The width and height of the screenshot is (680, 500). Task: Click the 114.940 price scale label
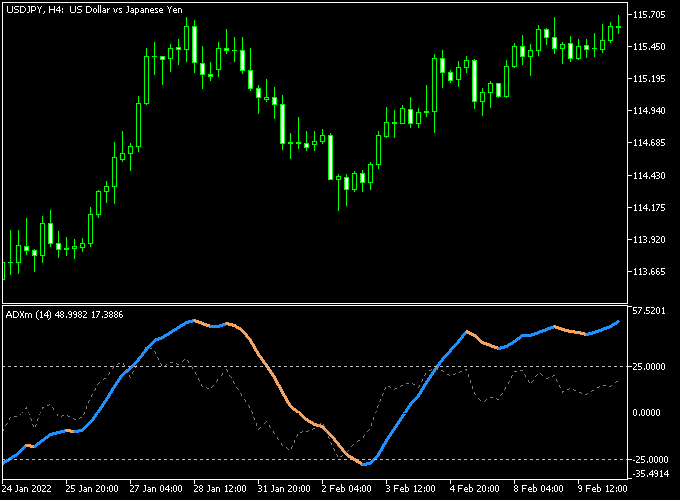coord(649,111)
